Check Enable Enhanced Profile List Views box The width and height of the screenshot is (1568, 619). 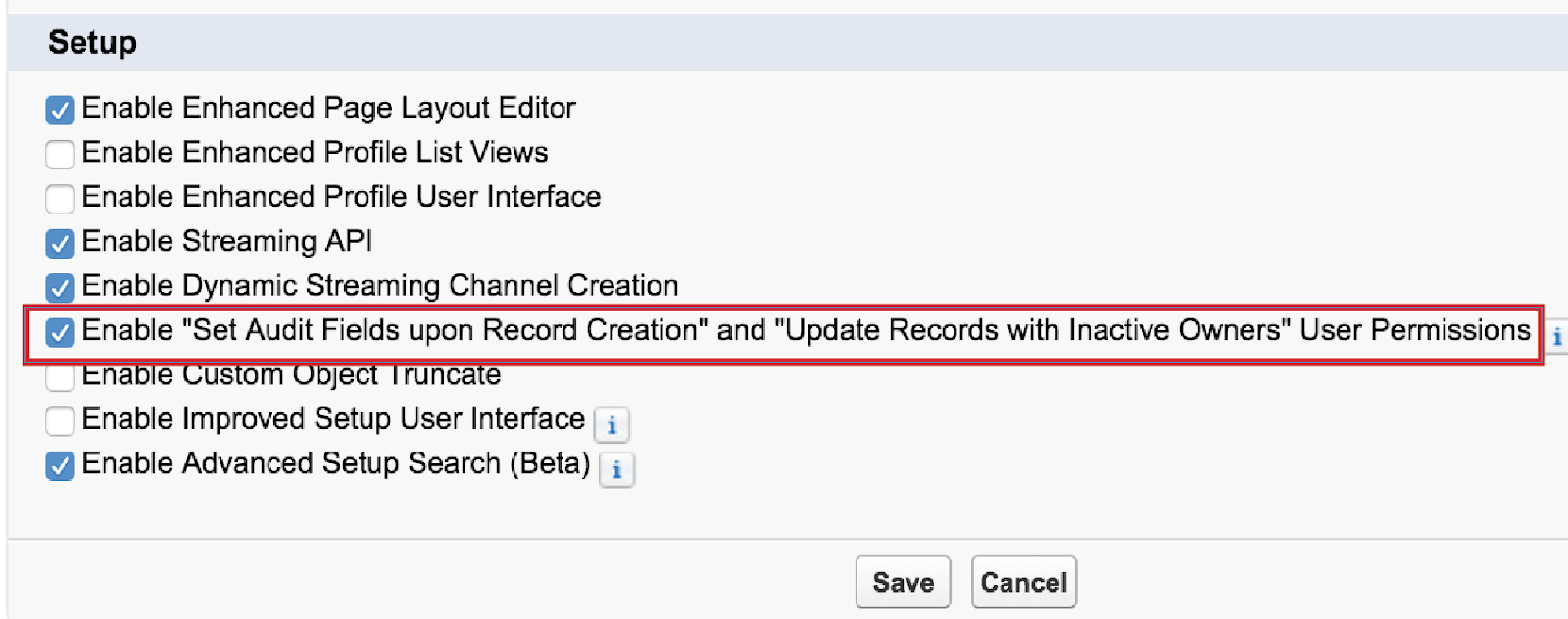point(60,154)
